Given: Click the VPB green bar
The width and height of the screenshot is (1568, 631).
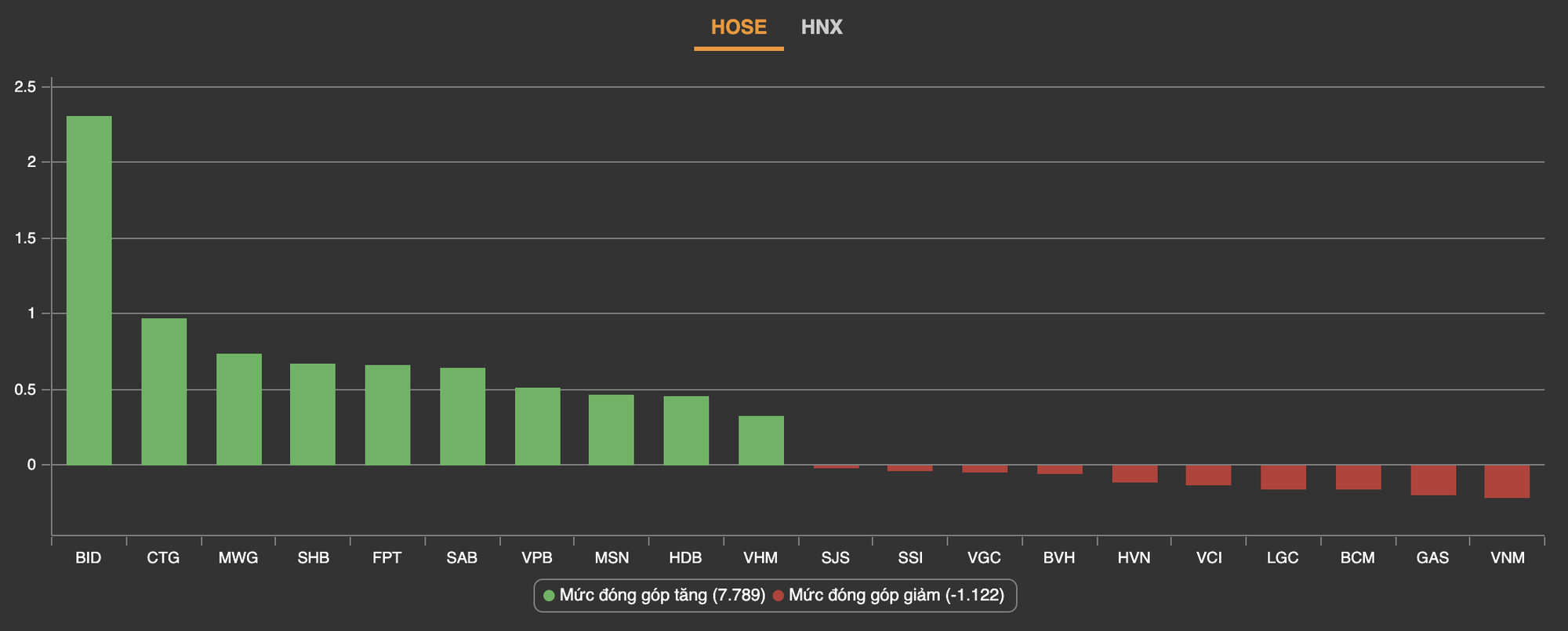Looking at the screenshot, I should click(x=538, y=426).
